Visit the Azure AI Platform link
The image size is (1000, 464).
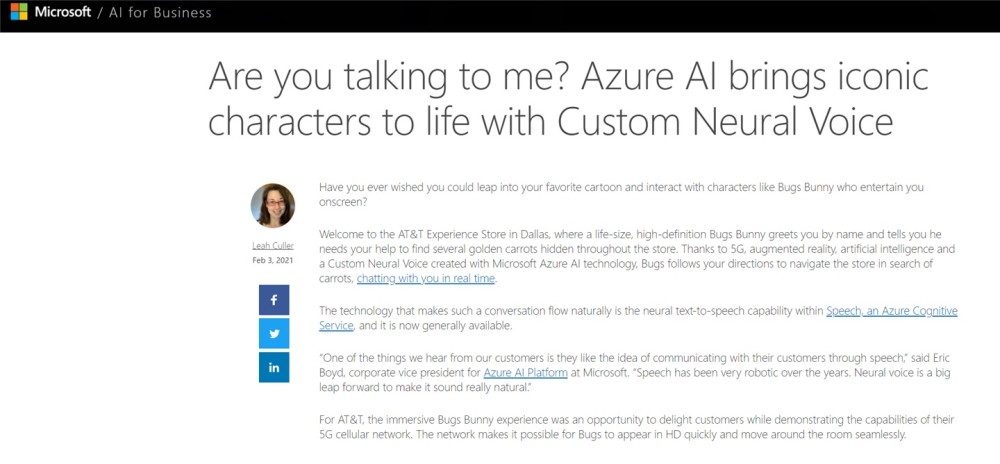pyautogui.click(x=526, y=372)
